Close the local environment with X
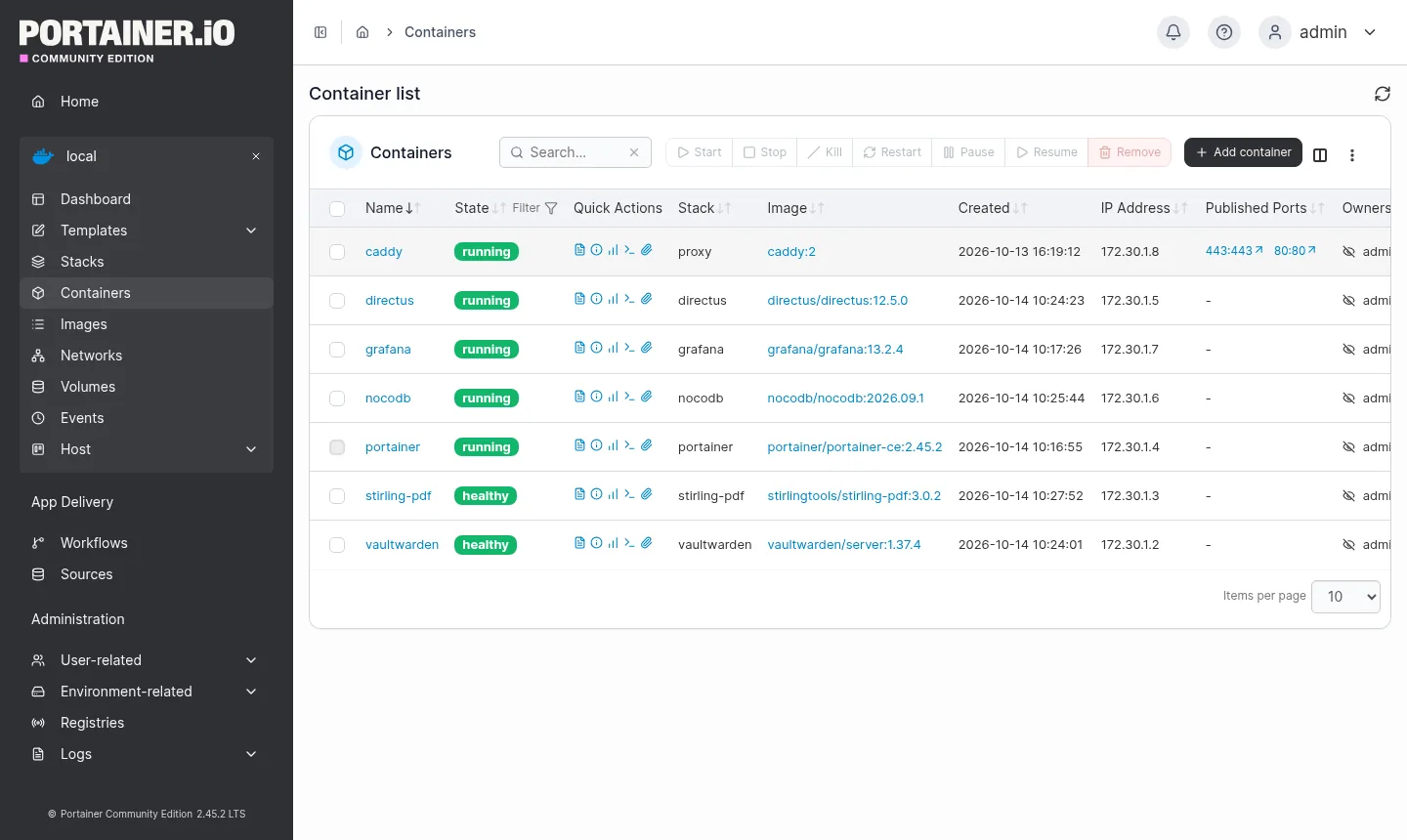The width and height of the screenshot is (1407, 840). pos(256,156)
